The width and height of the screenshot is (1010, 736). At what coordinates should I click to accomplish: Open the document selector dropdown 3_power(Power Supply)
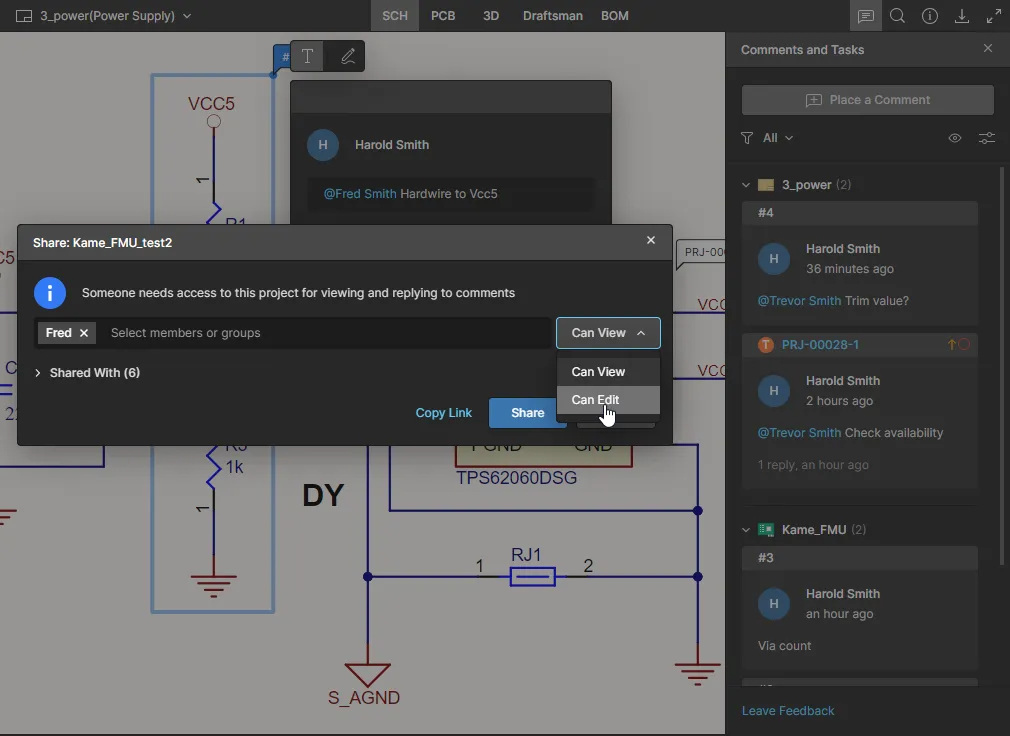point(116,16)
